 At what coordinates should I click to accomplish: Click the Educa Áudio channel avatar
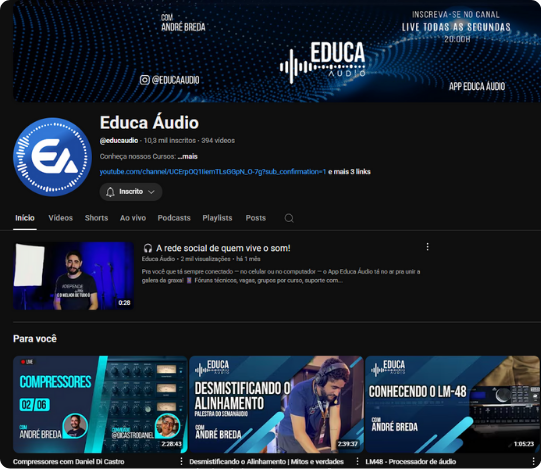coord(52,157)
